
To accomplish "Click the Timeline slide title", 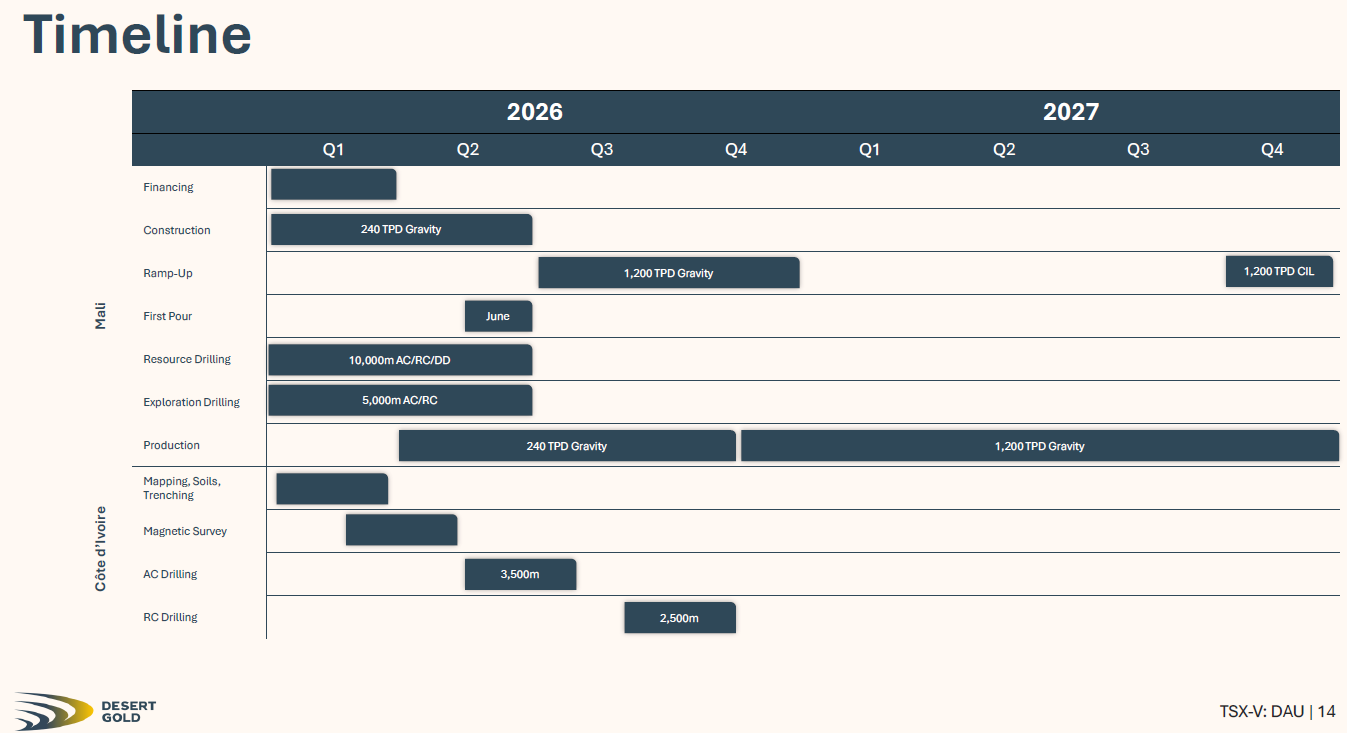I will point(137,35).
